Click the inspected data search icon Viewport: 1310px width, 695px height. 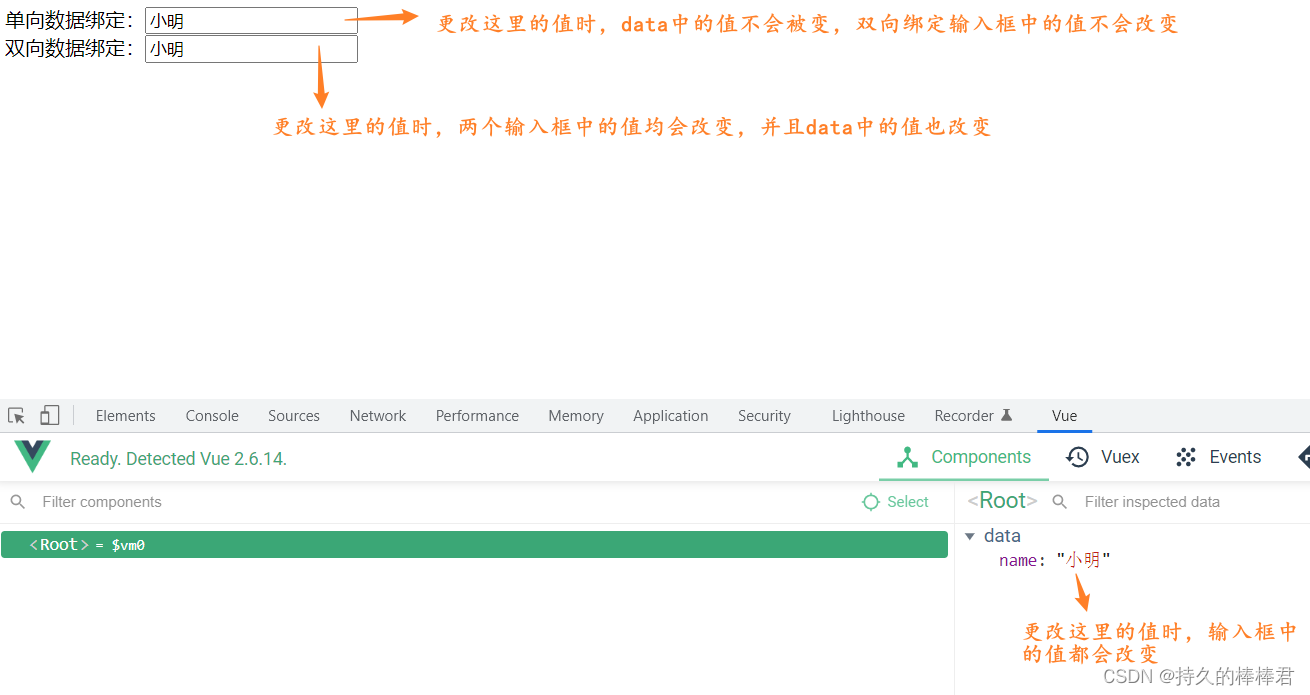tap(1060, 502)
